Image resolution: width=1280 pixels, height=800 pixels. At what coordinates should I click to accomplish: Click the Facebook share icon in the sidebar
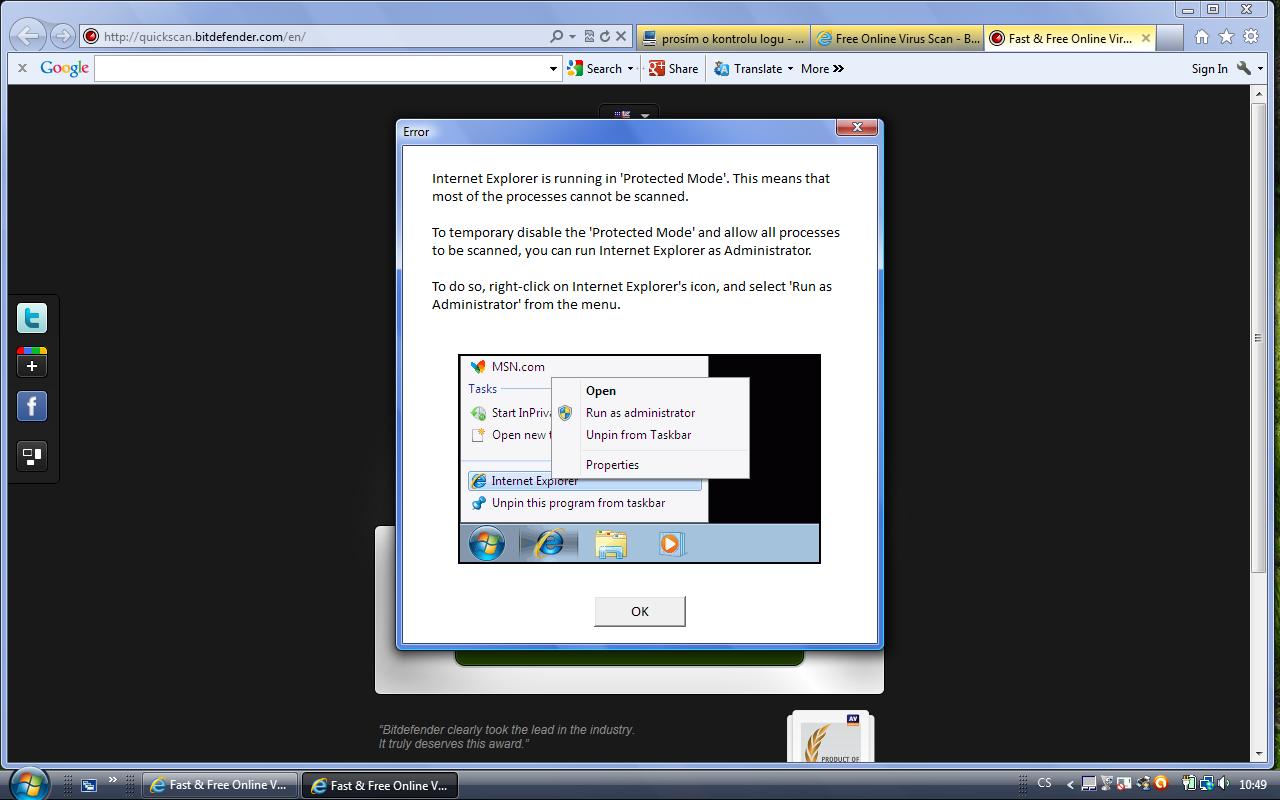click(32, 406)
